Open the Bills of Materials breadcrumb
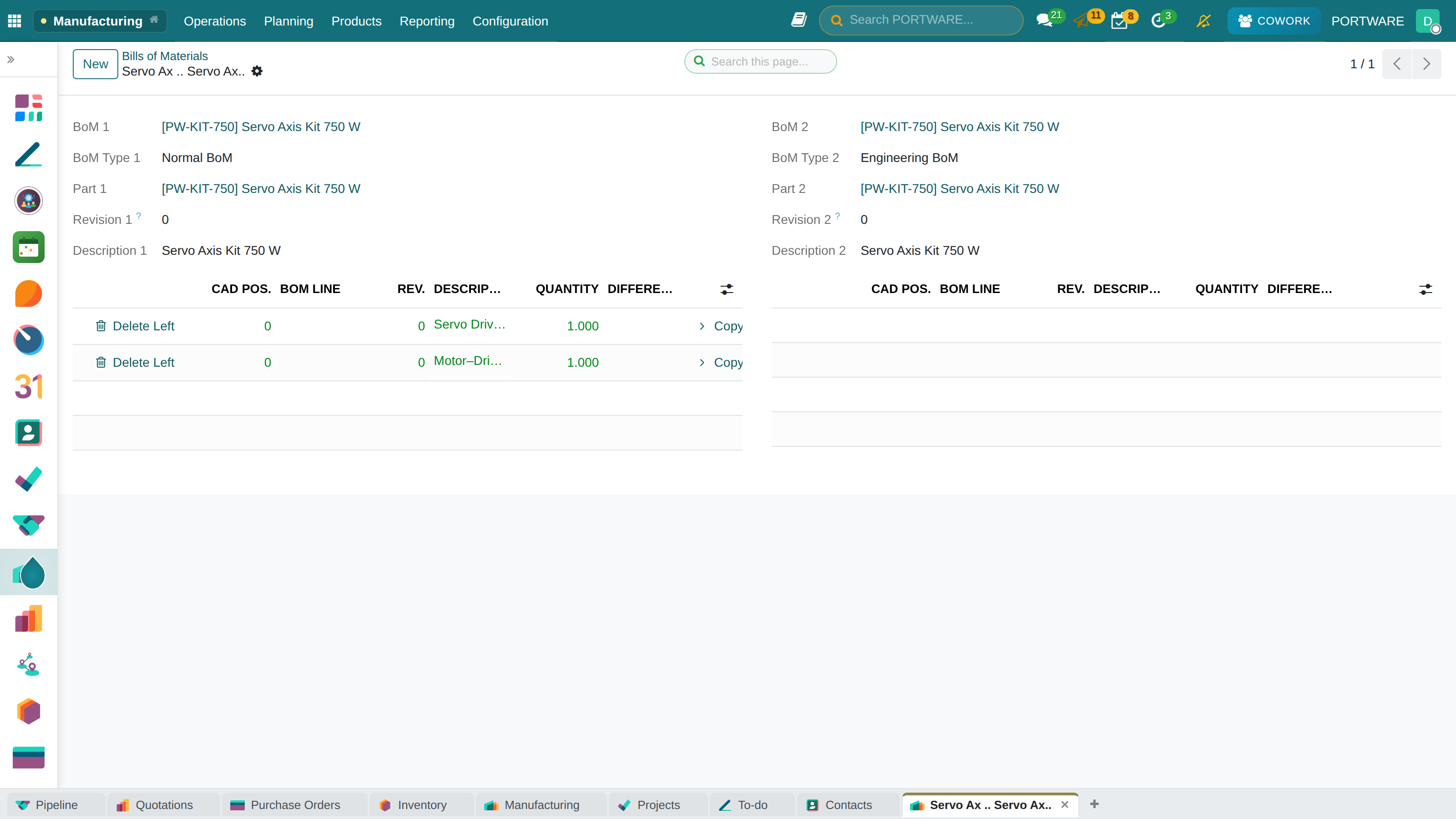 pyautogui.click(x=165, y=56)
